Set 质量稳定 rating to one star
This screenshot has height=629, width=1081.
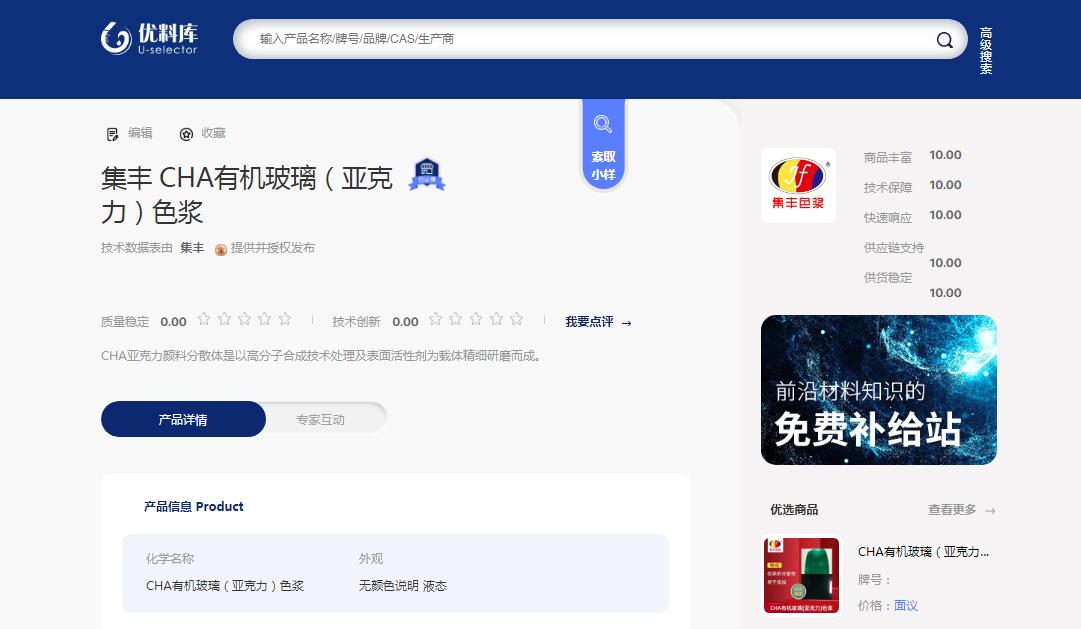(203, 319)
